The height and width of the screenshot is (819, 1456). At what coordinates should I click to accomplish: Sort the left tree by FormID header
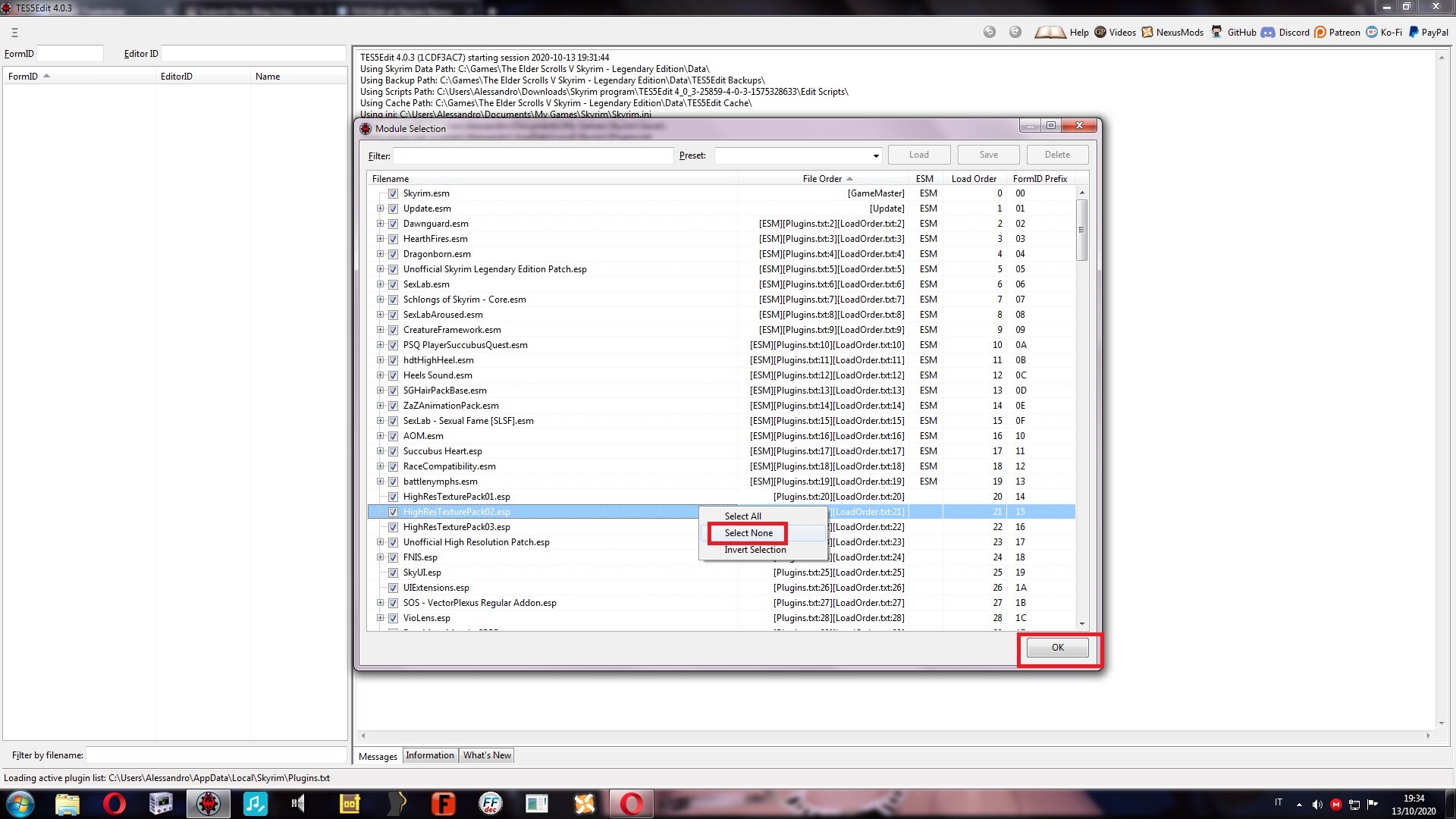click(x=80, y=77)
